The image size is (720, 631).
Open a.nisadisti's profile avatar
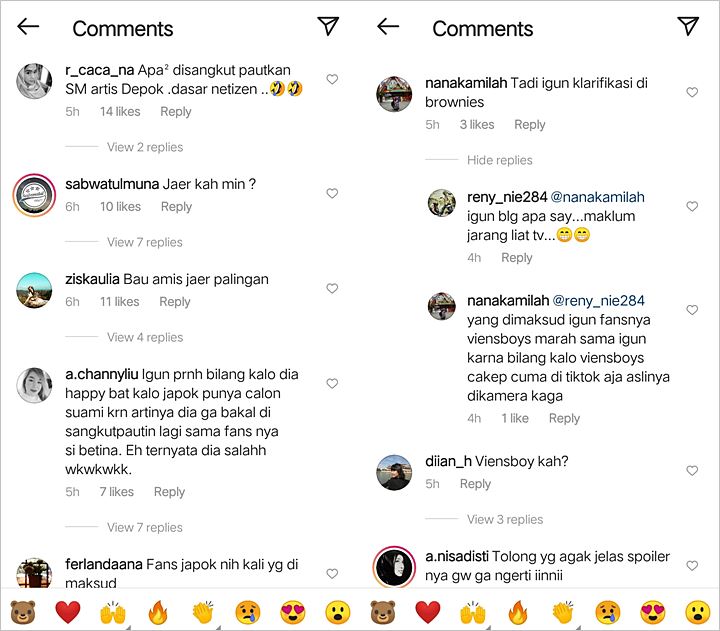point(394,567)
